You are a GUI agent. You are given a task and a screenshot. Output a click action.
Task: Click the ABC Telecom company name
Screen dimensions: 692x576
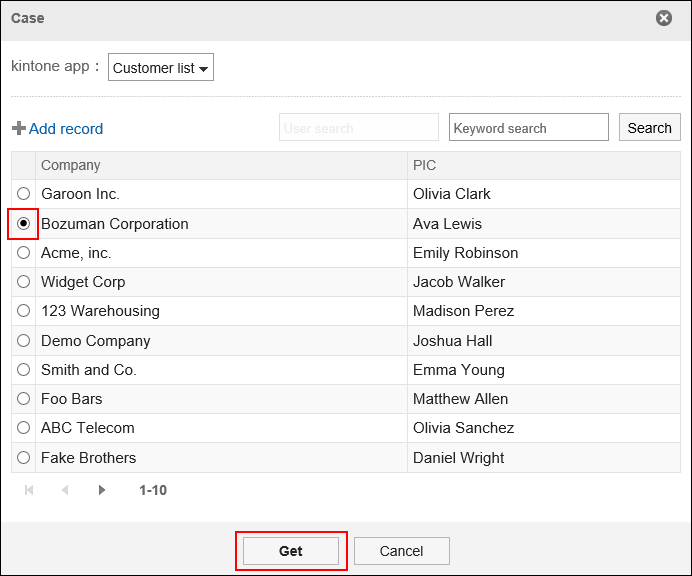point(88,428)
